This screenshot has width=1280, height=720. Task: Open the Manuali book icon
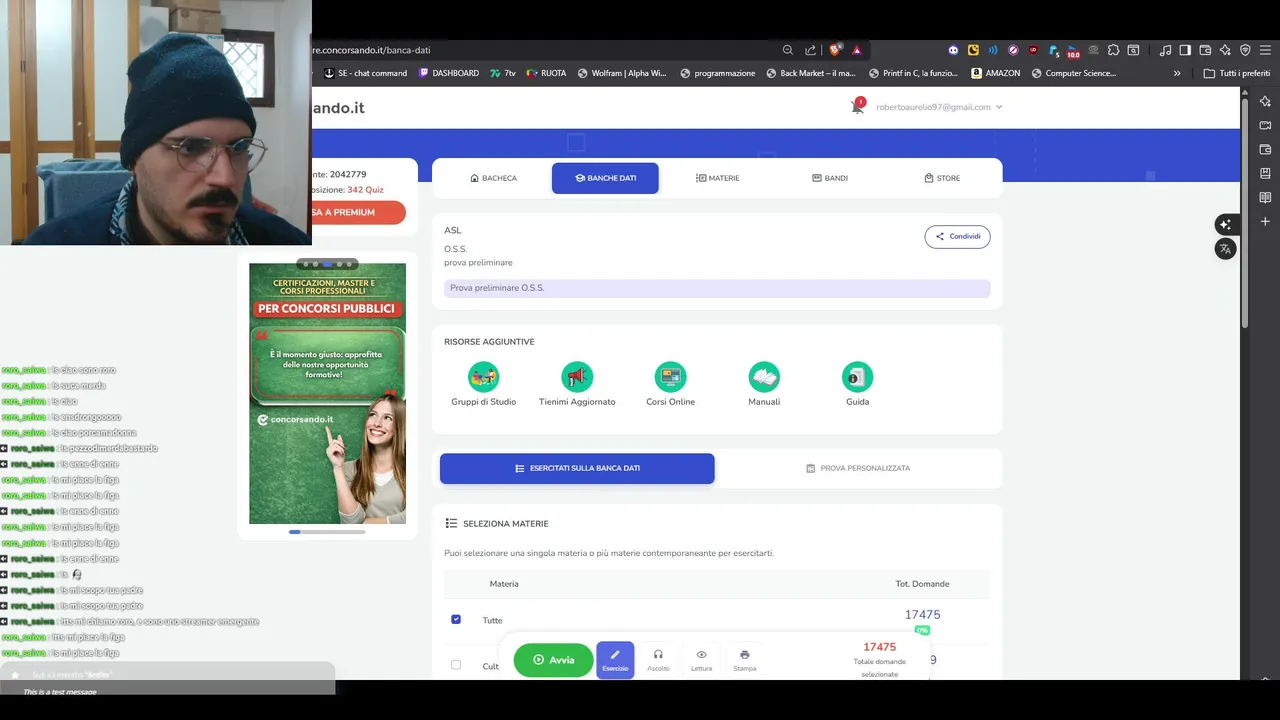click(x=764, y=377)
